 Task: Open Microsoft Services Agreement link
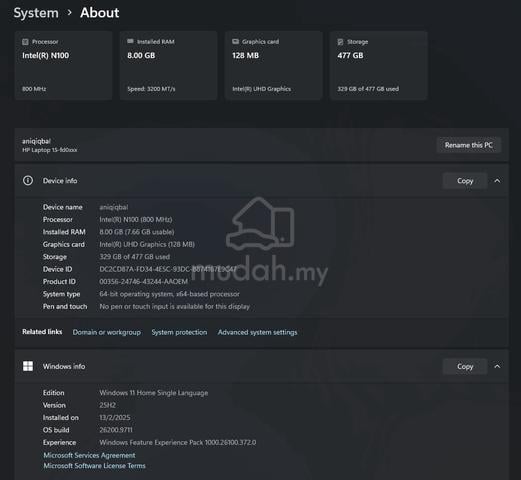89,455
